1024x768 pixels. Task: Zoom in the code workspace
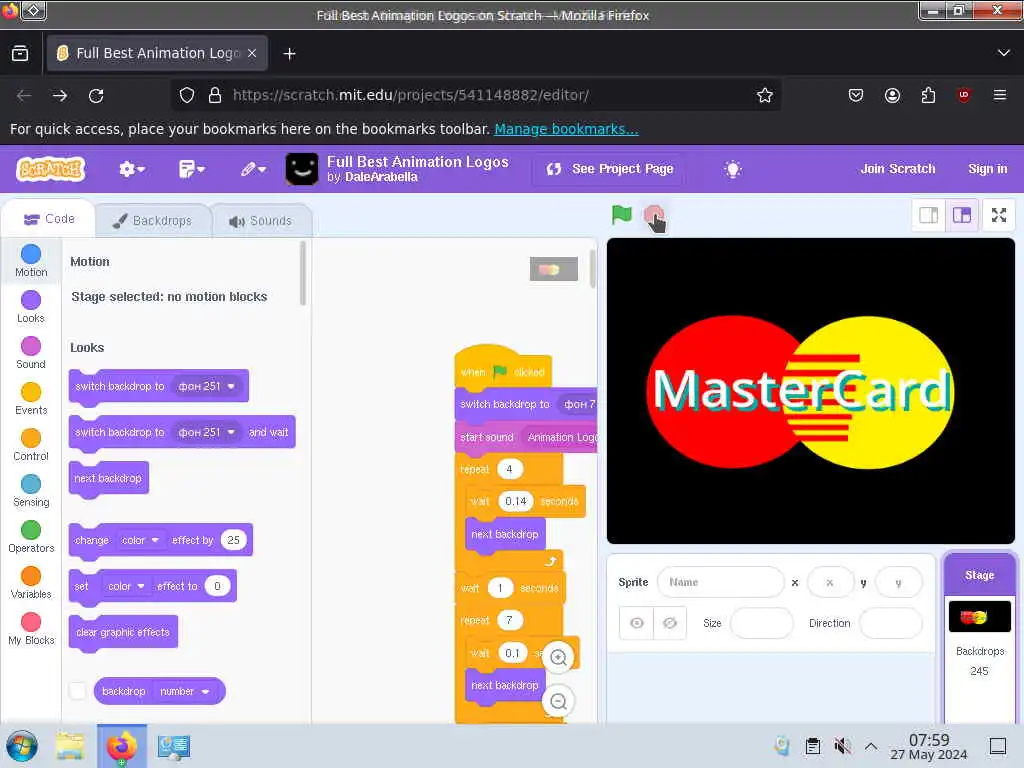pyautogui.click(x=558, y=657)
